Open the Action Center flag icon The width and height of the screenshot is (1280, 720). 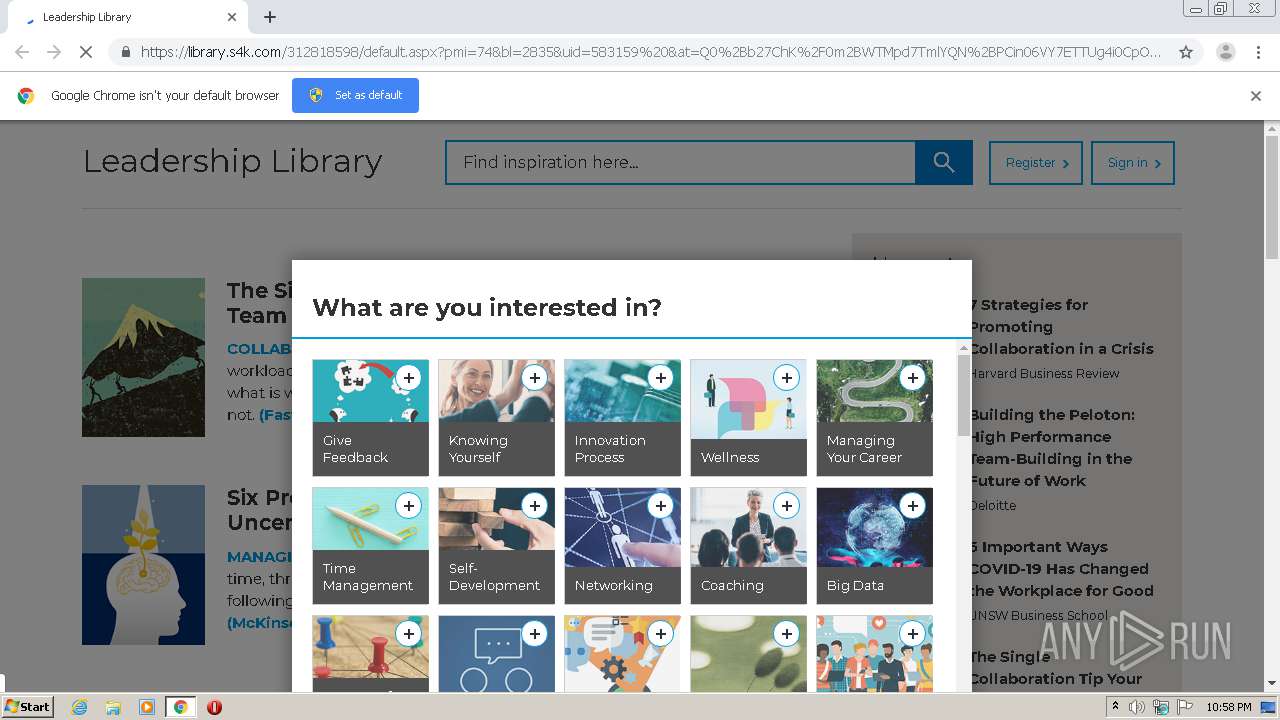coord(1185,707)
